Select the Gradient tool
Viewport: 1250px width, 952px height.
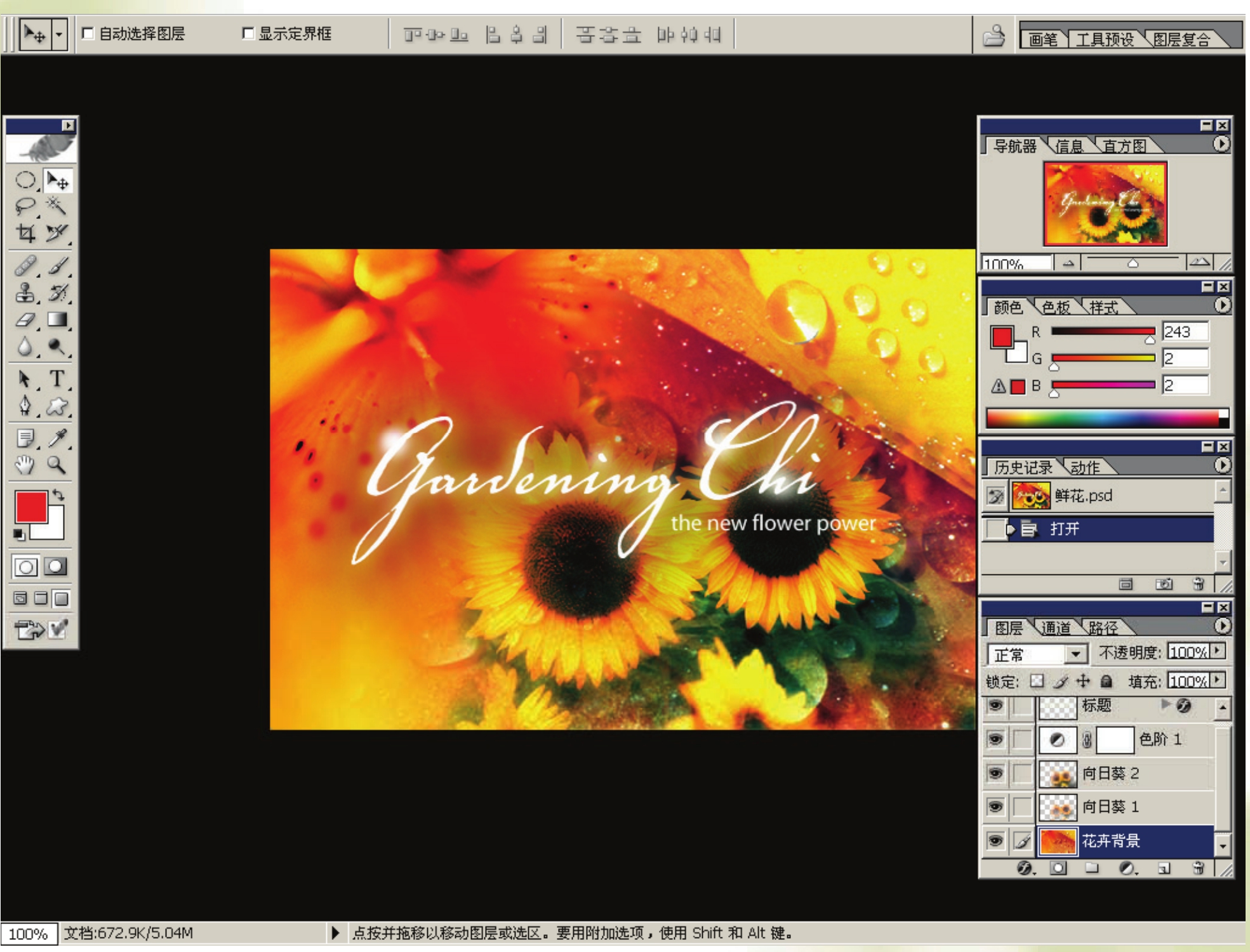pos(57,319)
